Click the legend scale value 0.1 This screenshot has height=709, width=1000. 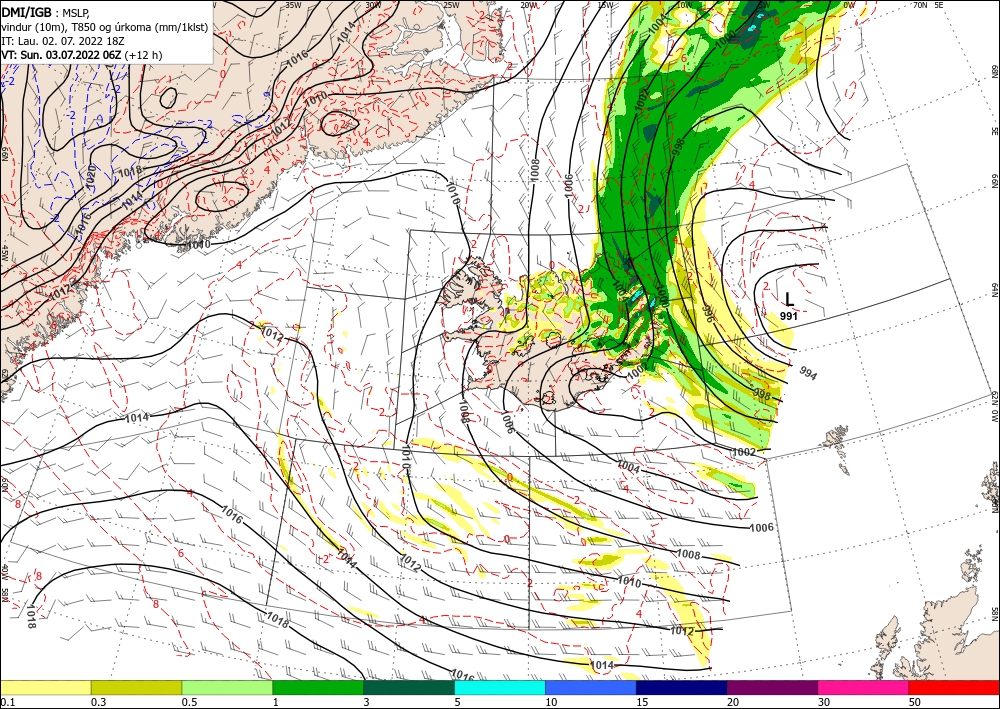point(8,702)
